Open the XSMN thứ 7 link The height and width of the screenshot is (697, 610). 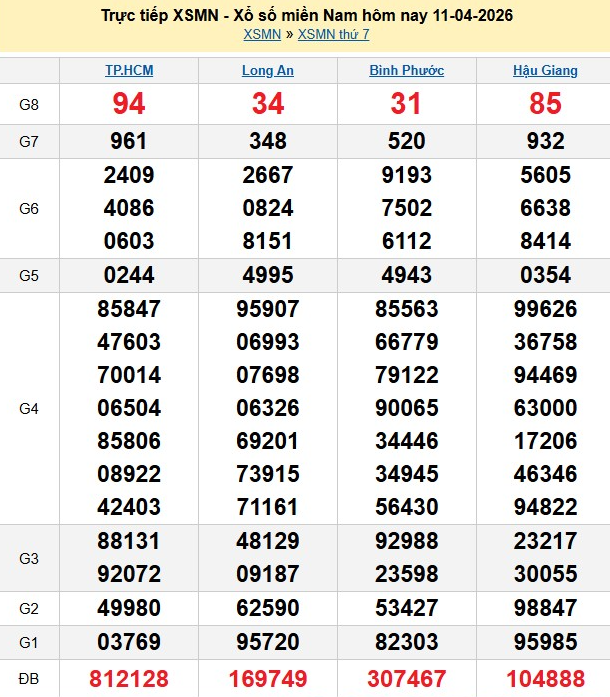coord(333,34)
